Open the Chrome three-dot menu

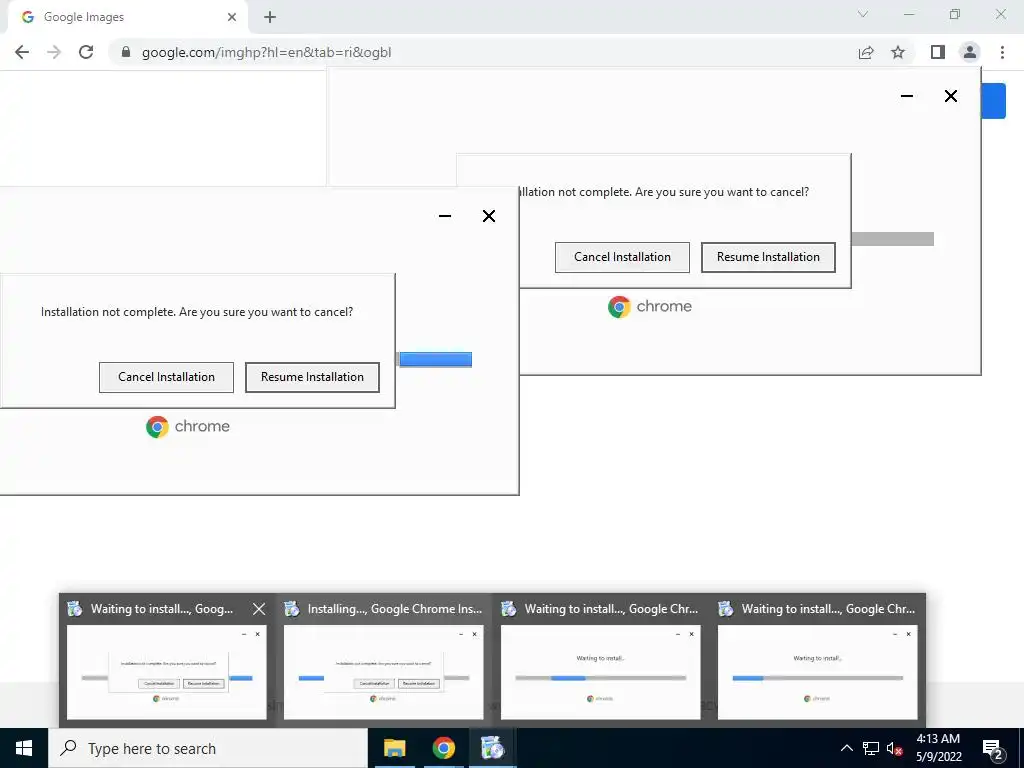[x=1002, y=52]
